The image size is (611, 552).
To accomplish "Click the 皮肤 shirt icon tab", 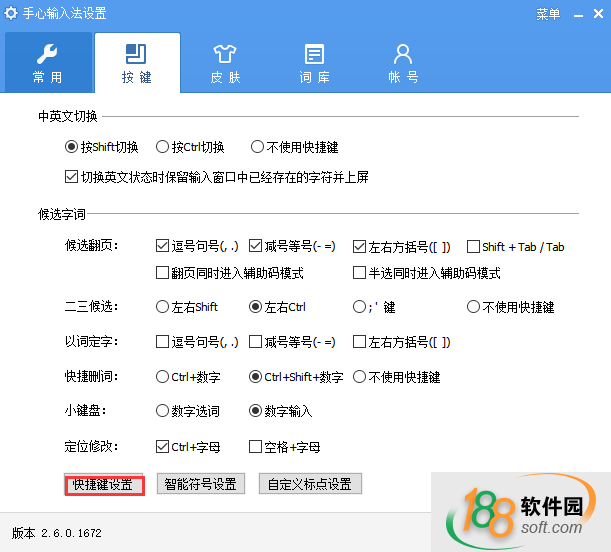I will (225, 62).
